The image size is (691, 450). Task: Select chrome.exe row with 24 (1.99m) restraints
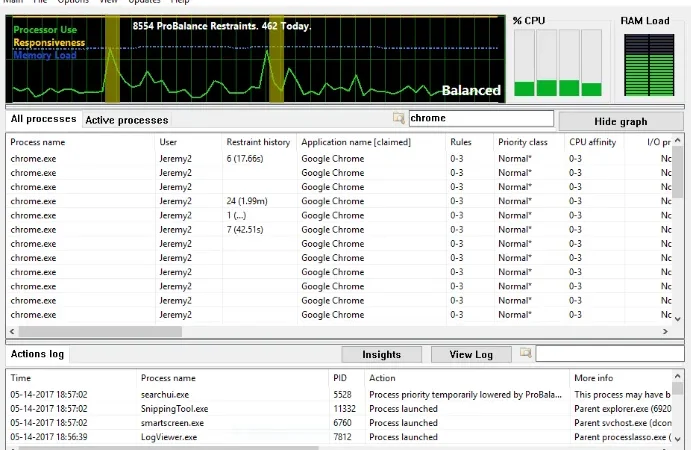[338, 201]
